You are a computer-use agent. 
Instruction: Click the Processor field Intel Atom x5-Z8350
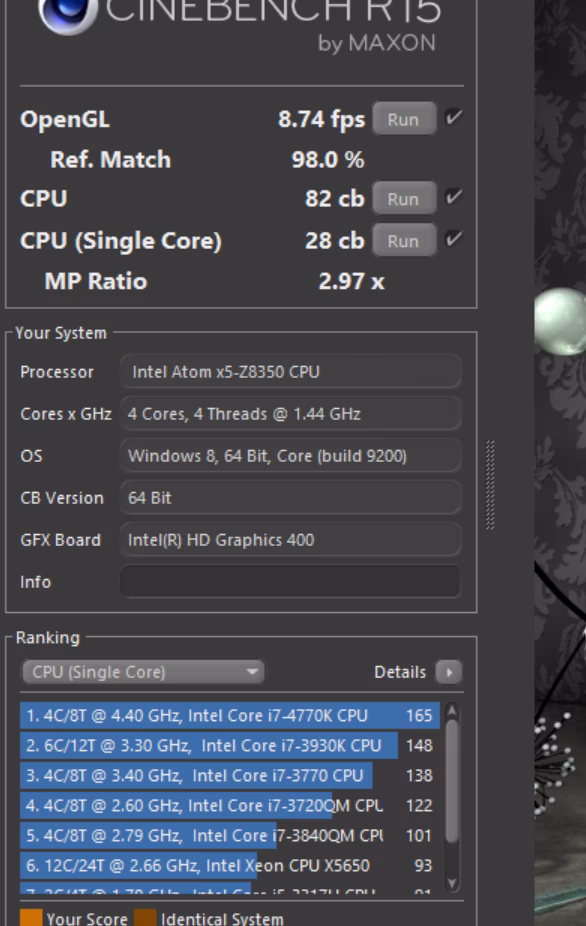click(x=290, y=371)
